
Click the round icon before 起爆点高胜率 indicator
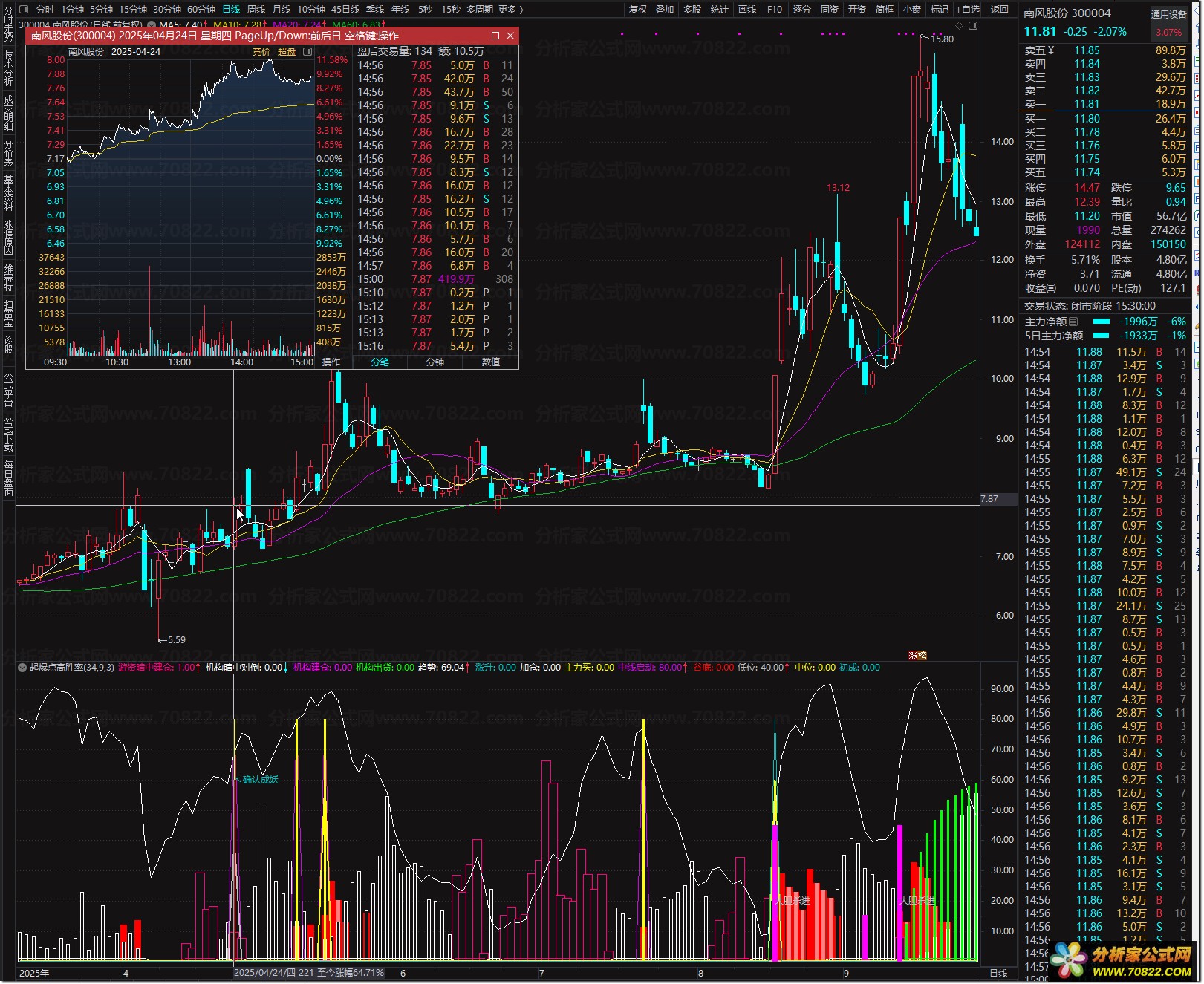[x=22, y=668]
